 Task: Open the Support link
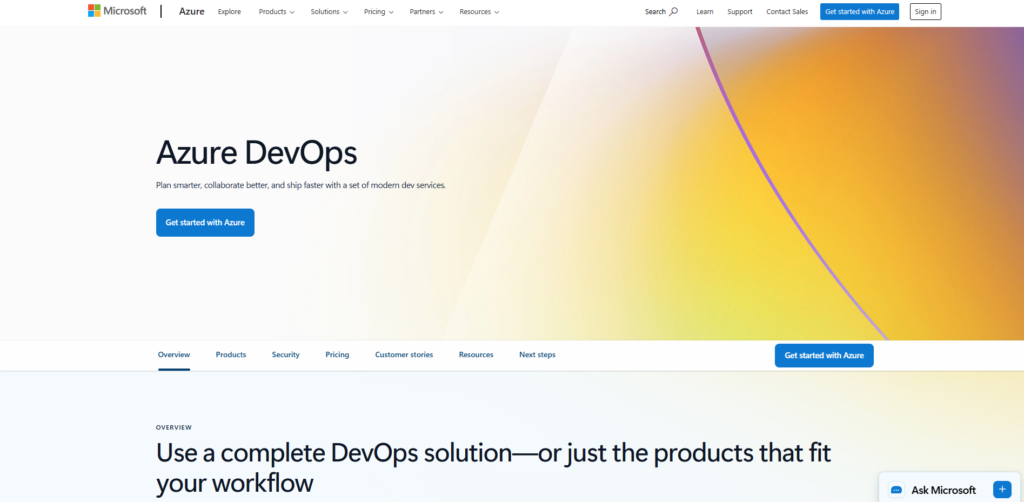[x=740, y=12]
